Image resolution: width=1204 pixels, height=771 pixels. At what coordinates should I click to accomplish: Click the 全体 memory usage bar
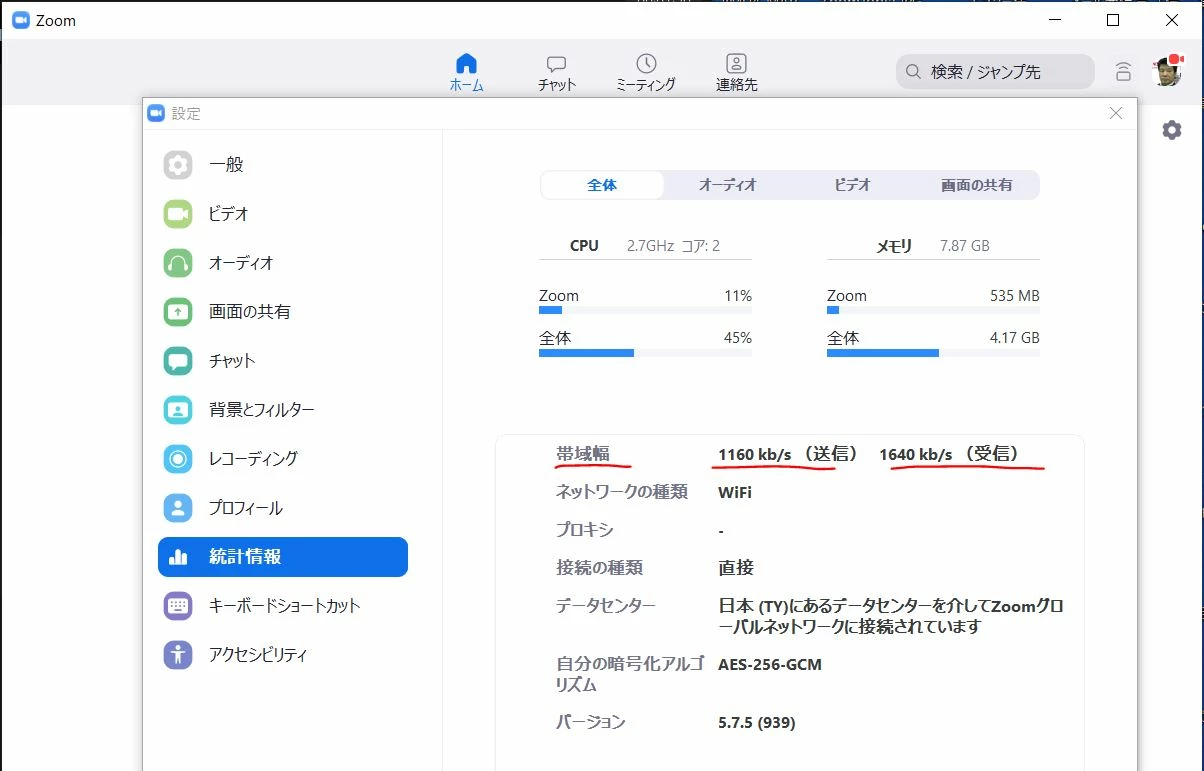933,352
